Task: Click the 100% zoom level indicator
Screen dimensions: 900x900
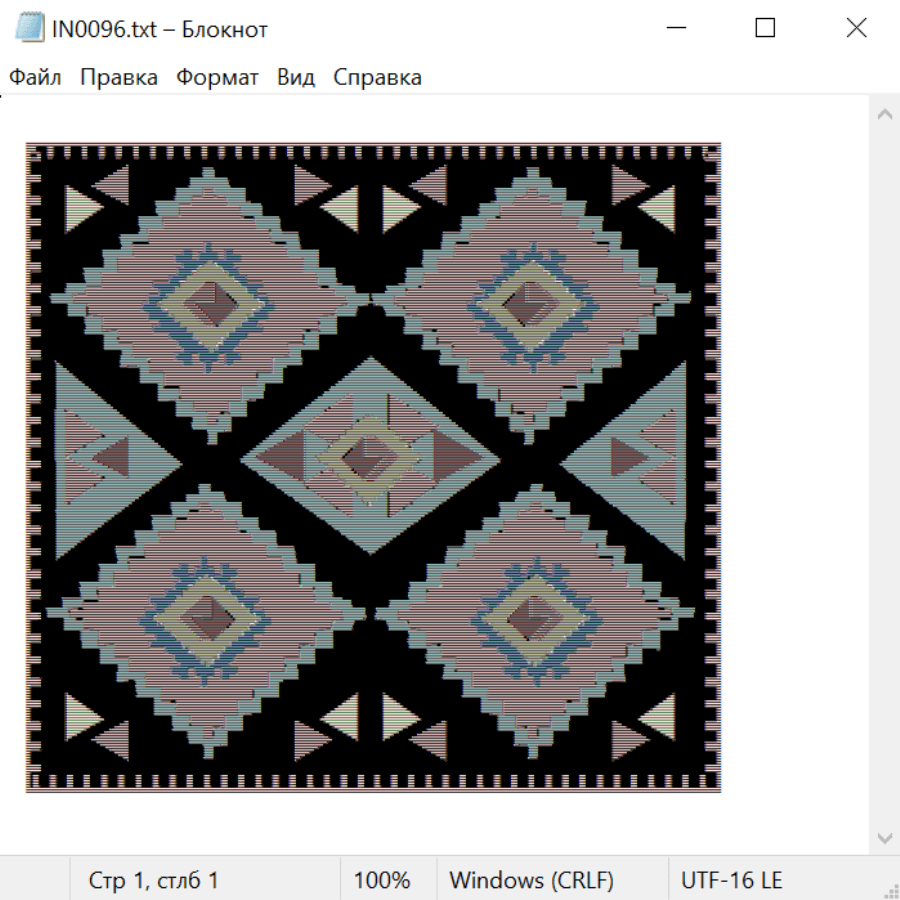Action: [382, 880]
